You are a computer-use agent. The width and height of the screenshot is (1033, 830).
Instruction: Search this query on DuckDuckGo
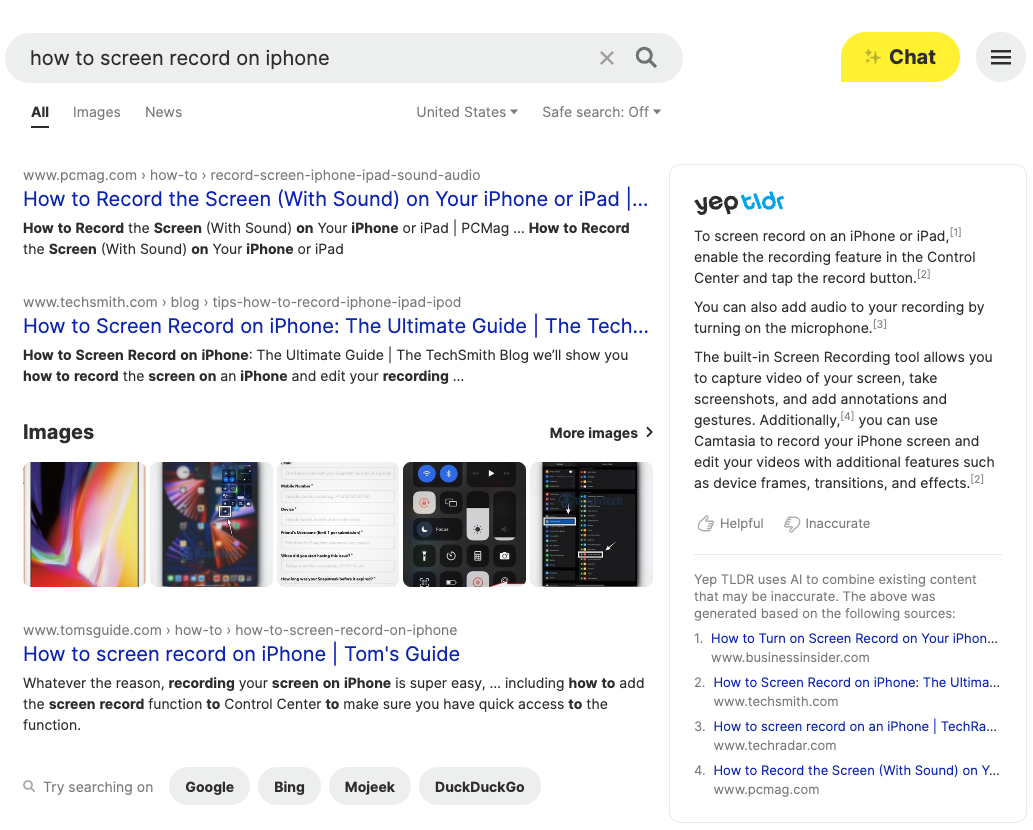pos(480,787)
